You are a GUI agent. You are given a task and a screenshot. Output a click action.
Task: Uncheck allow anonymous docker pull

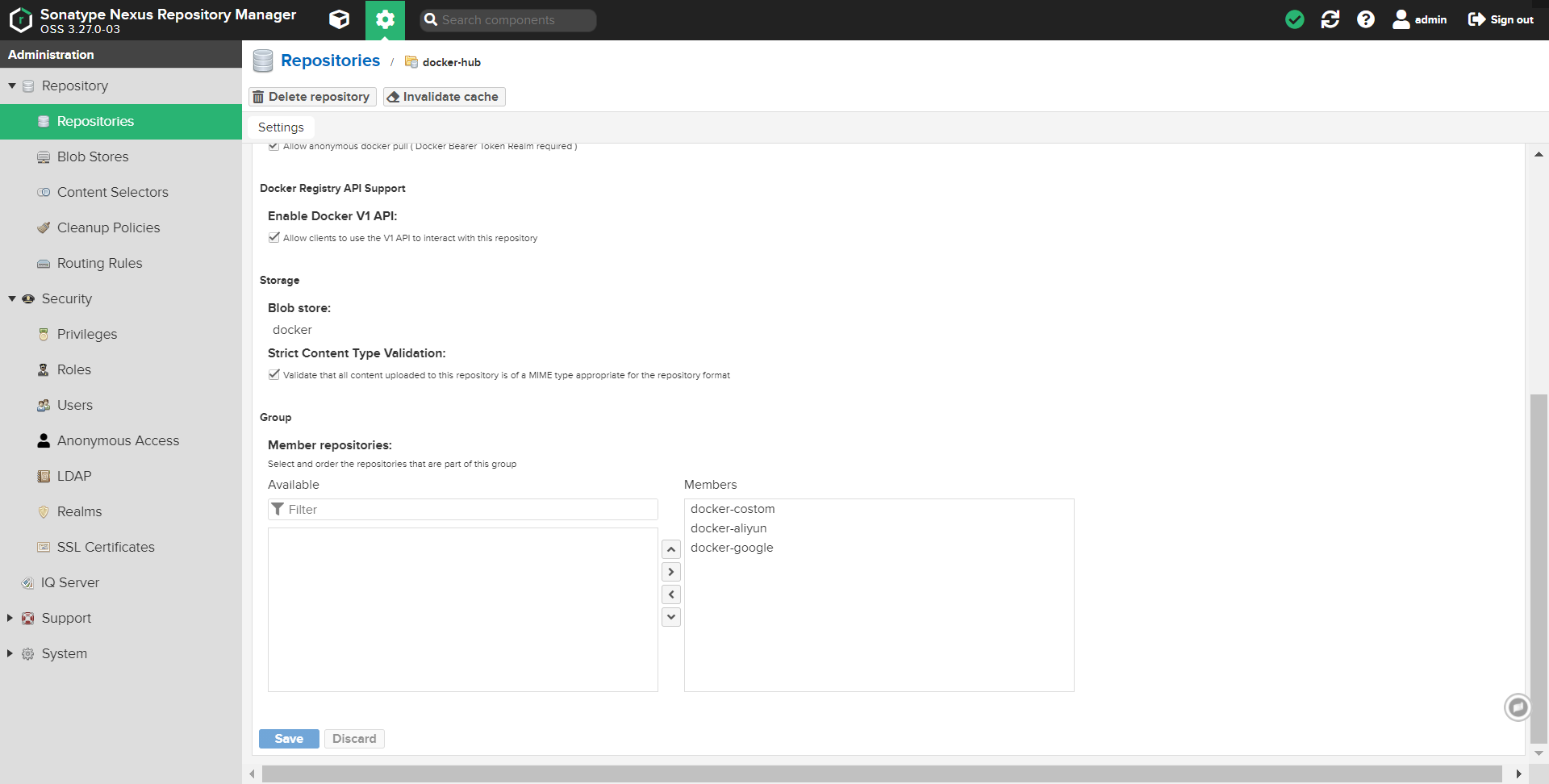(x=273, y=146)
